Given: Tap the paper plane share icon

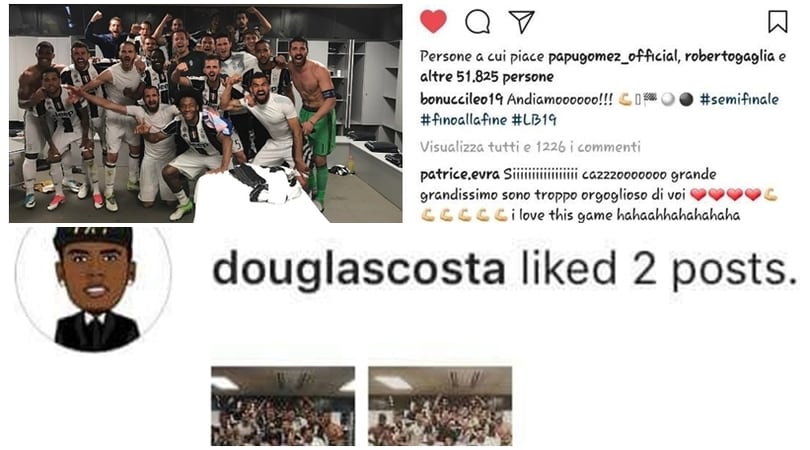Looking at the screenshot, I should (x=521, y=22).
